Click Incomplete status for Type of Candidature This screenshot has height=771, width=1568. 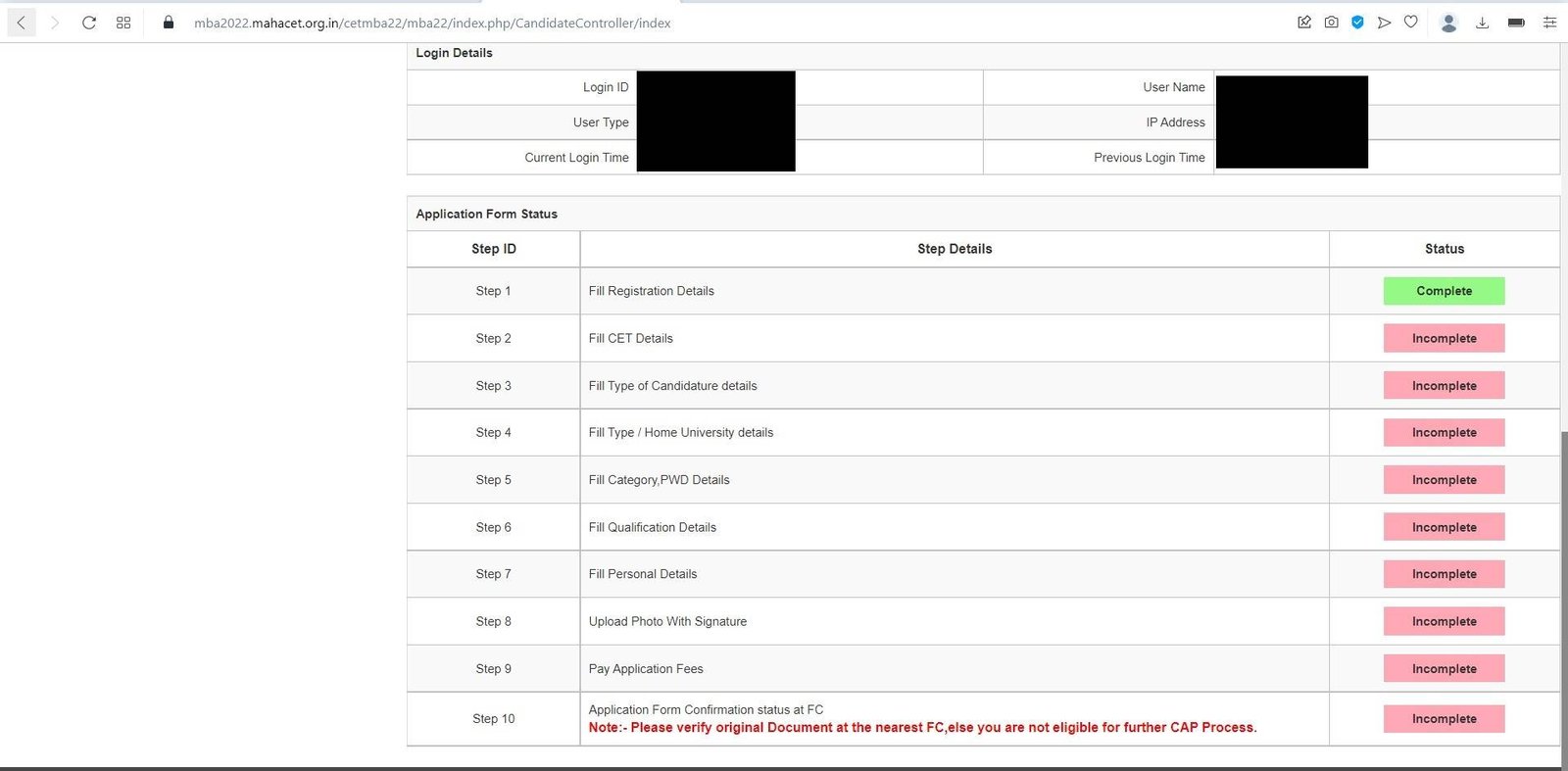tap(1444, 386)
